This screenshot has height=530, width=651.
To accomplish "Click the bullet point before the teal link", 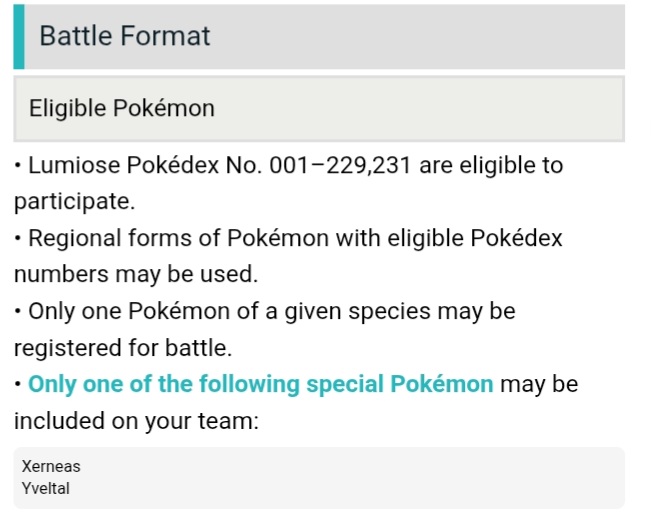I will (19, 384).
